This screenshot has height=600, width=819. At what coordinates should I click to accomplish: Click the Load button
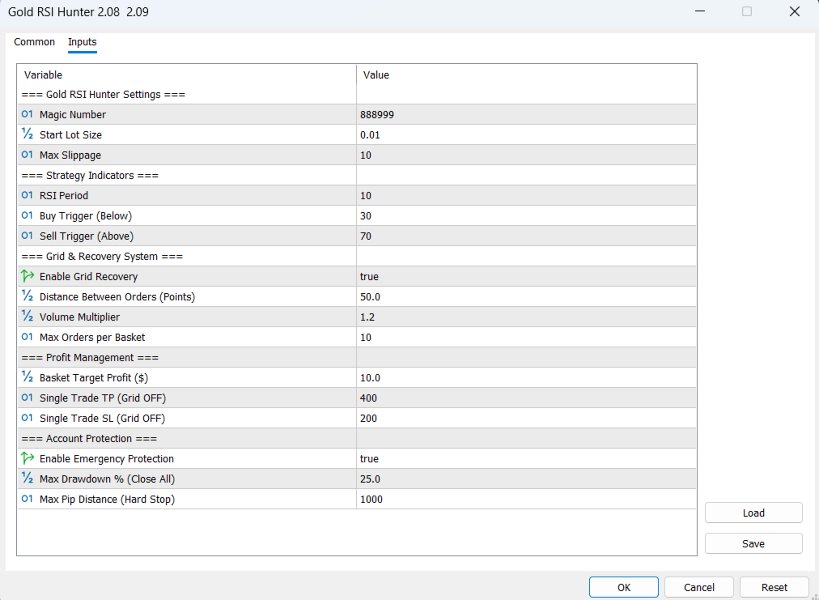[x=753, y=512]
